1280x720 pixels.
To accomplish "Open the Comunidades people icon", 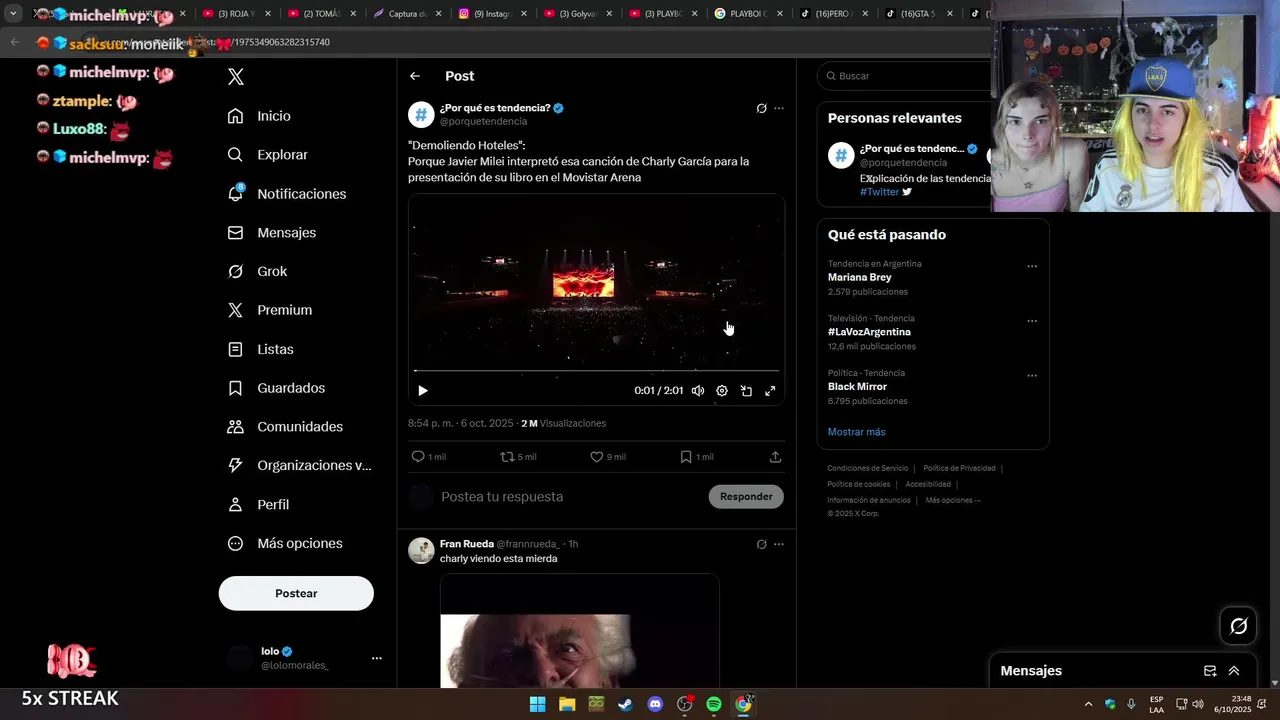I will point(235,427).
